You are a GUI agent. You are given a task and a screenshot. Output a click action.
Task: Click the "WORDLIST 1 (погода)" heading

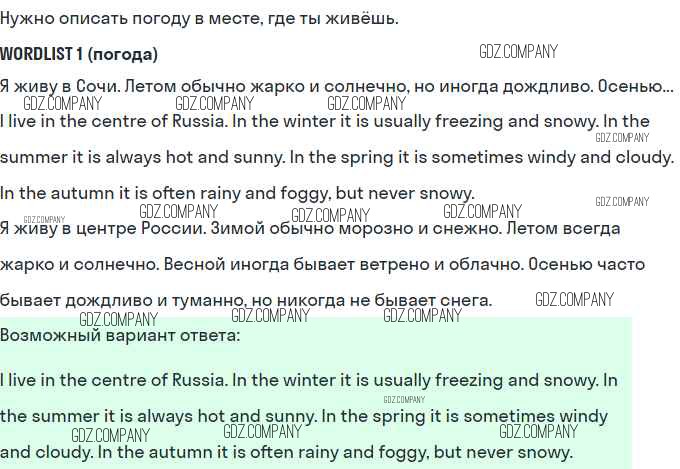point(79,54)
